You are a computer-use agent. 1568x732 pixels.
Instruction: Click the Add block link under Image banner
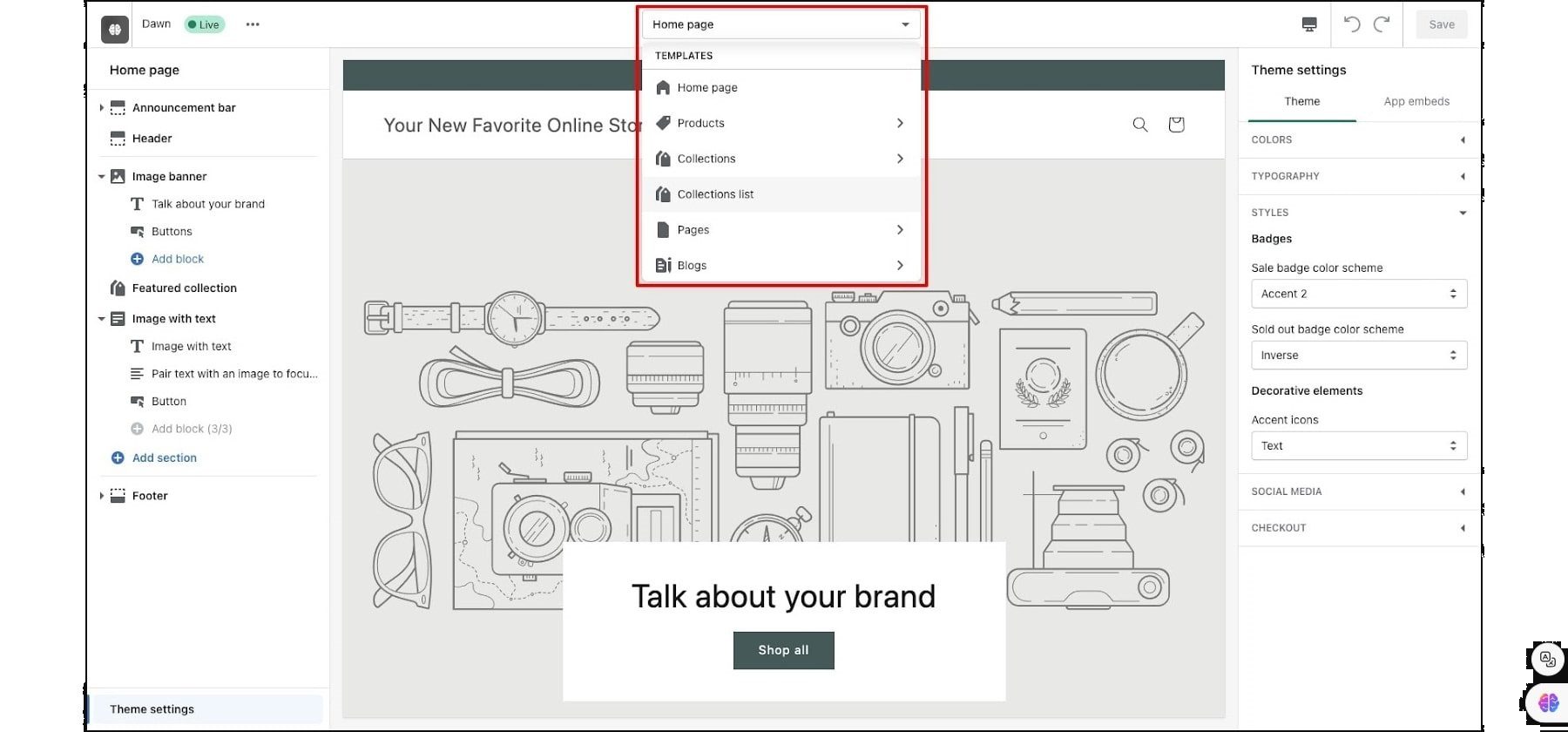178,259
